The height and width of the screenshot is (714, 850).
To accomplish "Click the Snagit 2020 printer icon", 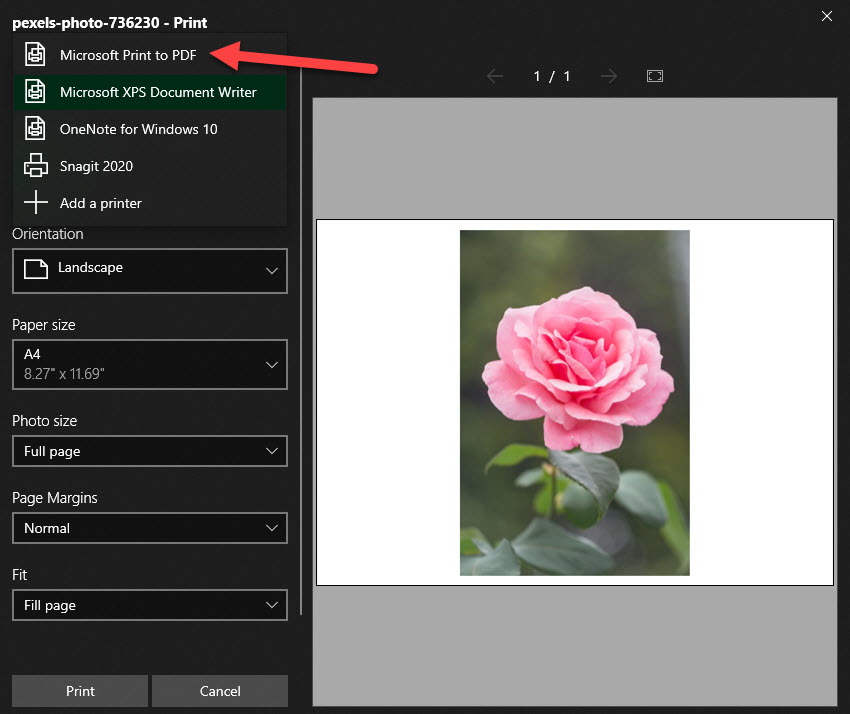I will point(36,166).
